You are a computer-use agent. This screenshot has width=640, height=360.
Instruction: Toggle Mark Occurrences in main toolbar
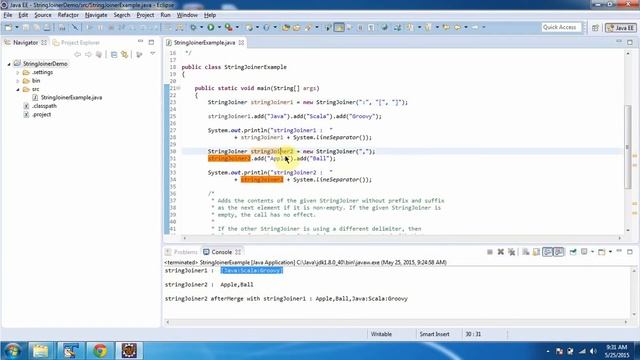pos(339,27)
